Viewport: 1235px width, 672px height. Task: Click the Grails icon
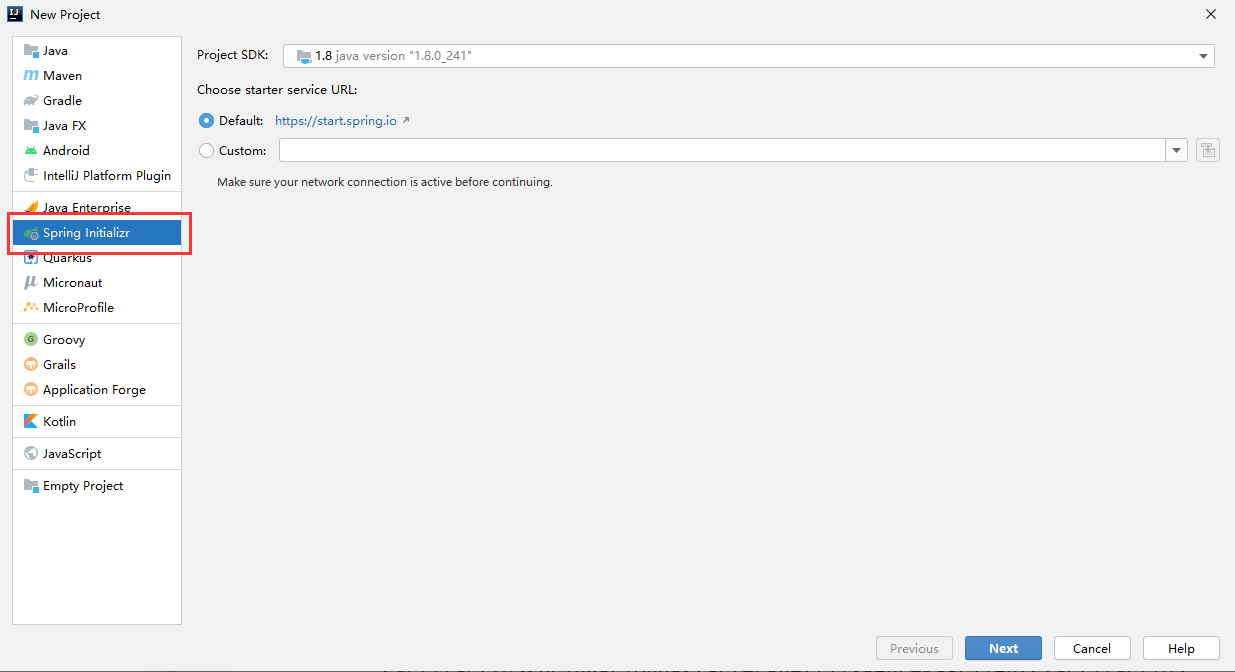[30, 364]
